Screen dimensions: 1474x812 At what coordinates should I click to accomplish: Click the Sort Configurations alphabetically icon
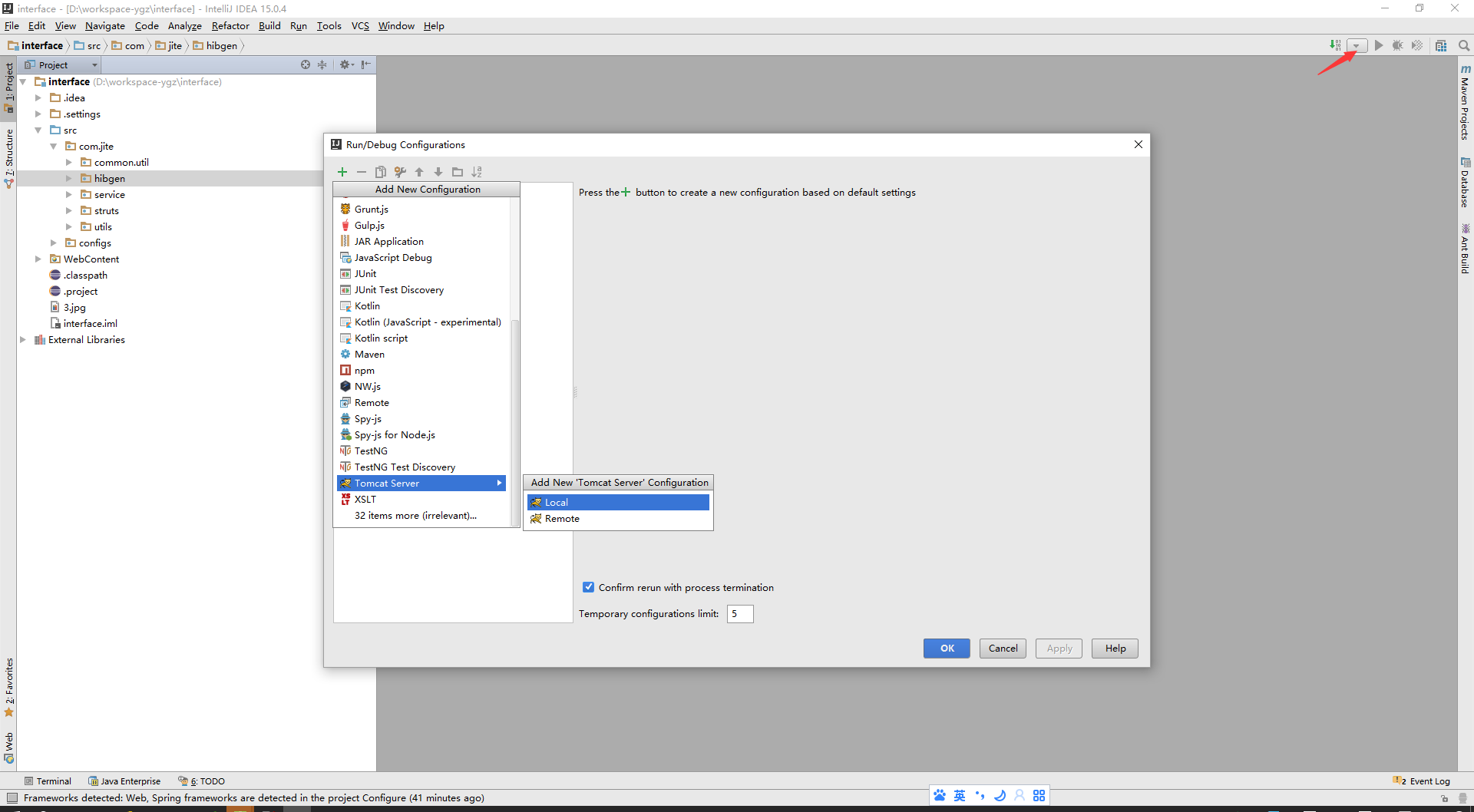pos(477,172)
